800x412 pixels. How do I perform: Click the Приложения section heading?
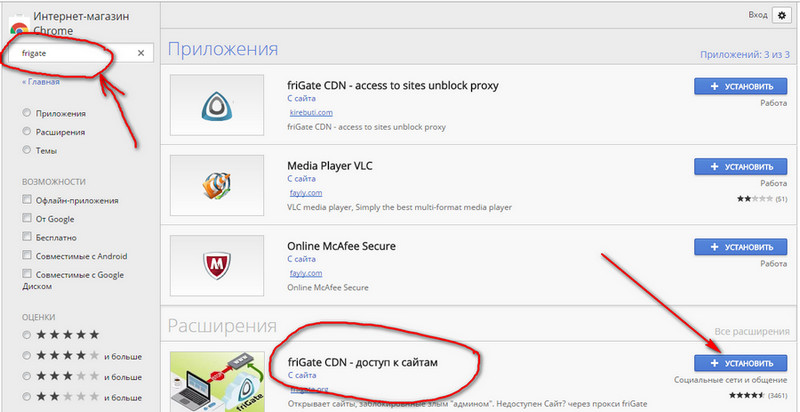pos(223,49)
